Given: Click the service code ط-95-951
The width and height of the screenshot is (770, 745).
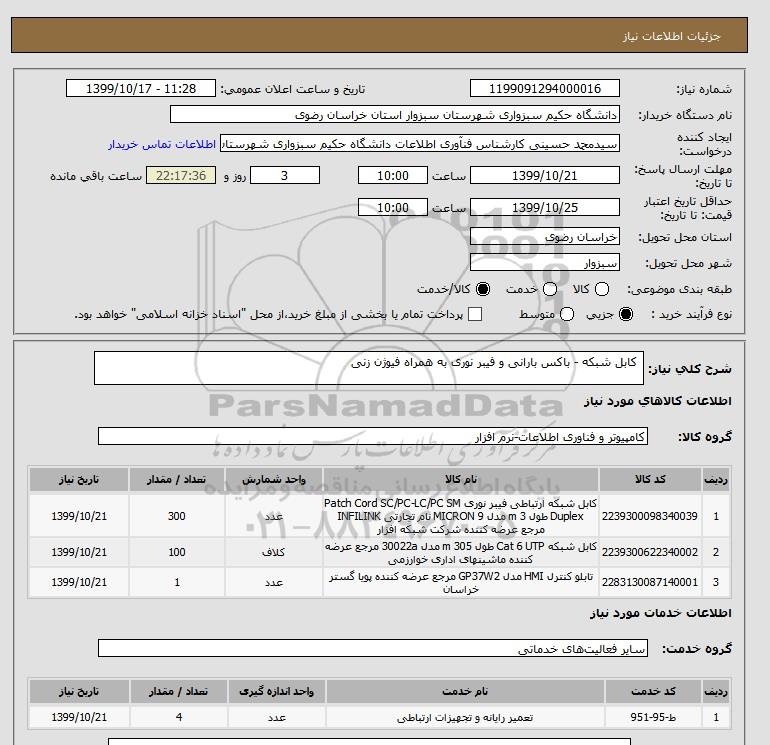Looking at the screenshot, I should tap(653, 717).
